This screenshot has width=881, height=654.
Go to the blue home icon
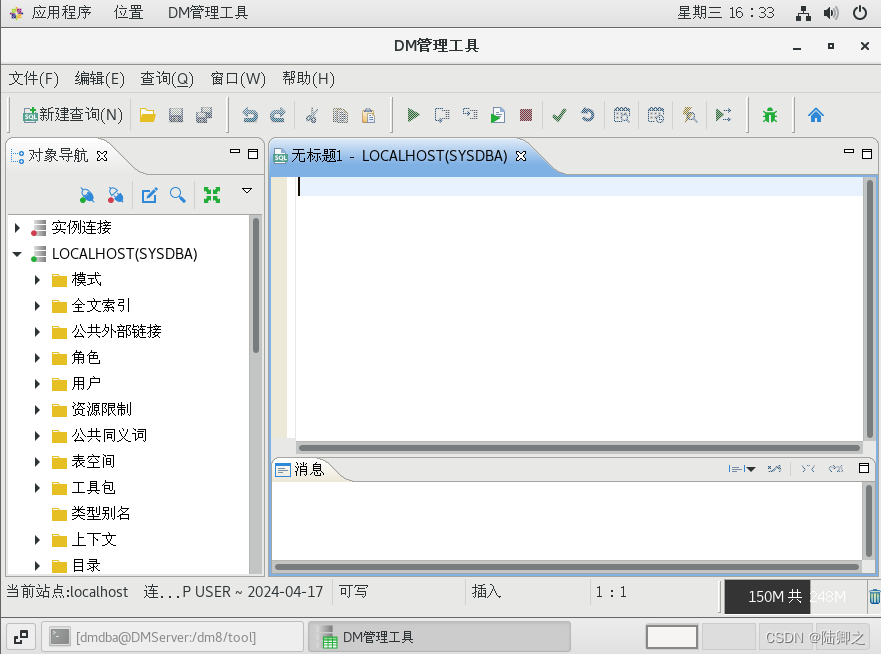(816, 115)
